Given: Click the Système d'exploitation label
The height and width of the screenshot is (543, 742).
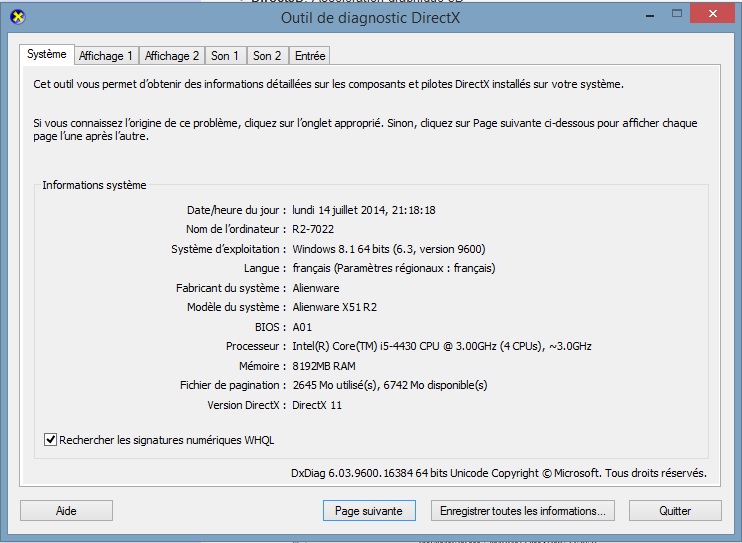Looking at the screenshot, I should (x=229, y=249).
